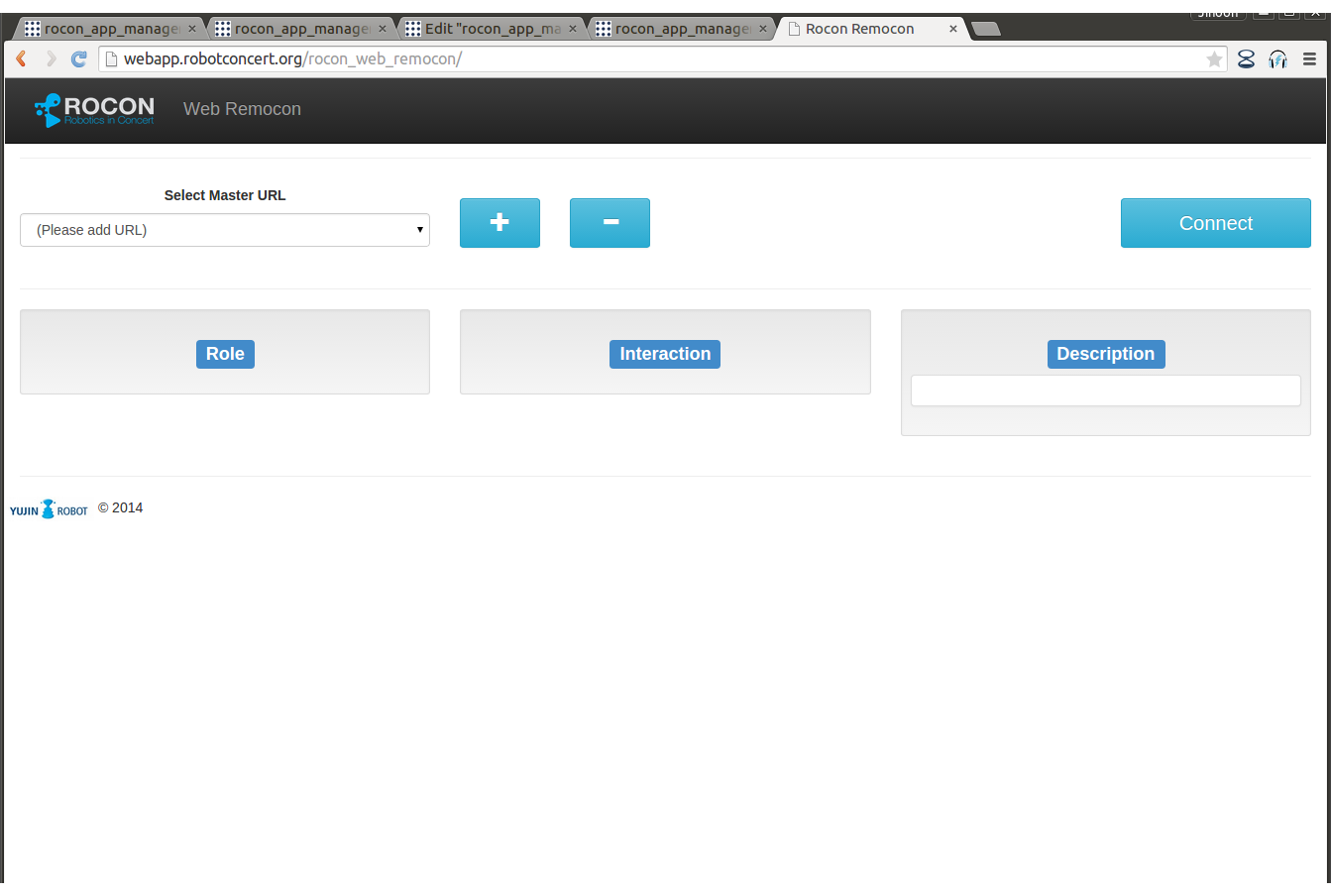Image resolution: width=1331 pixels, height=896 pixels.
Task: Focus the browser address bar
Action: 654,59
